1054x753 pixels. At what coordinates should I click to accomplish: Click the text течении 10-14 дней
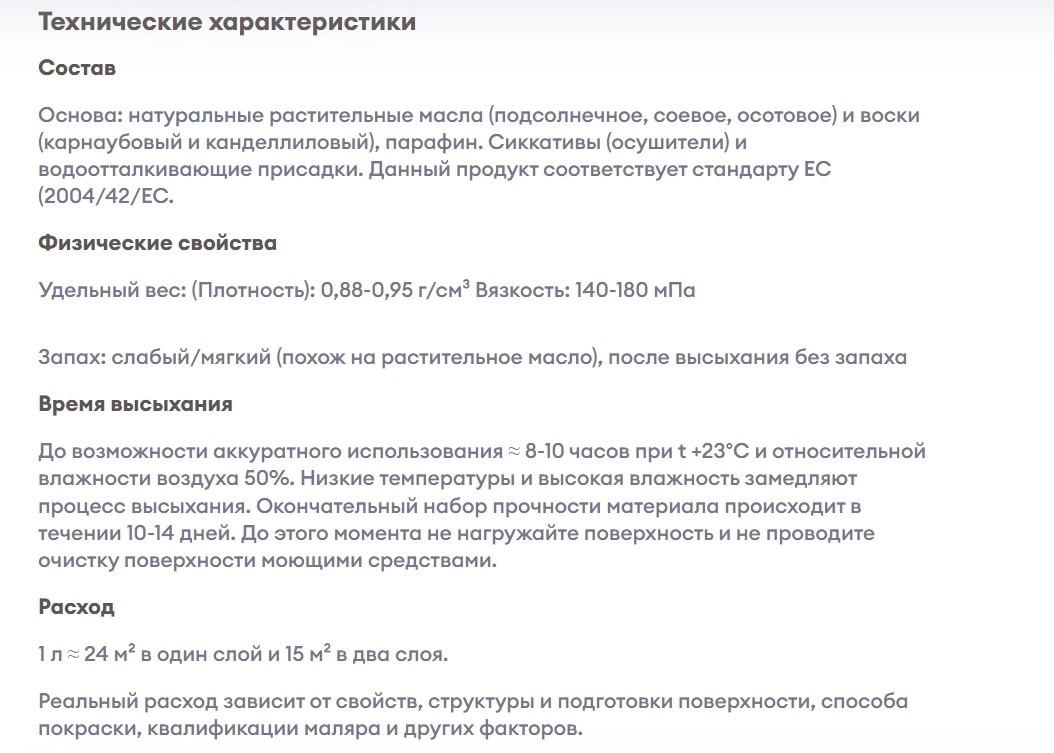coord(136,533)
